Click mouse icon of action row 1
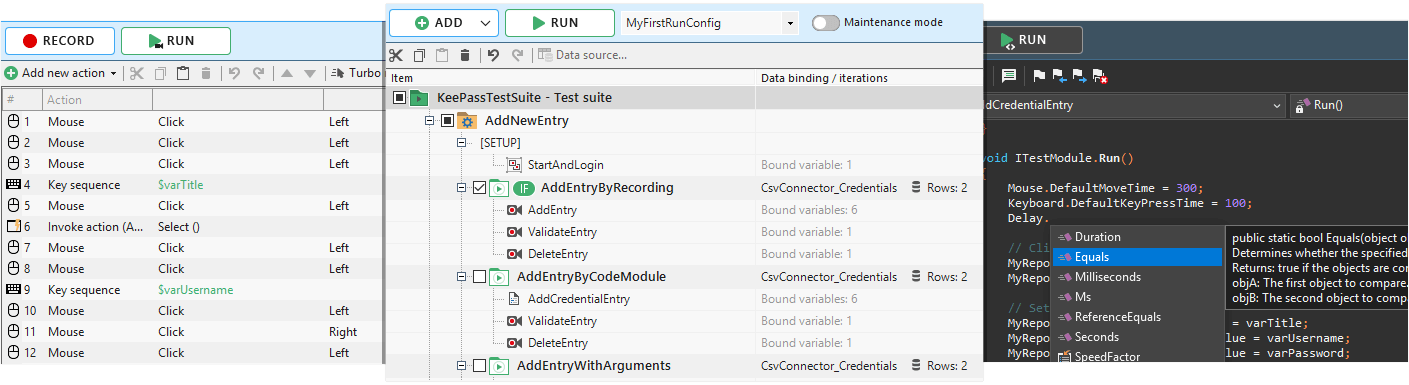 pyautogui.click(x=13, y=122)
